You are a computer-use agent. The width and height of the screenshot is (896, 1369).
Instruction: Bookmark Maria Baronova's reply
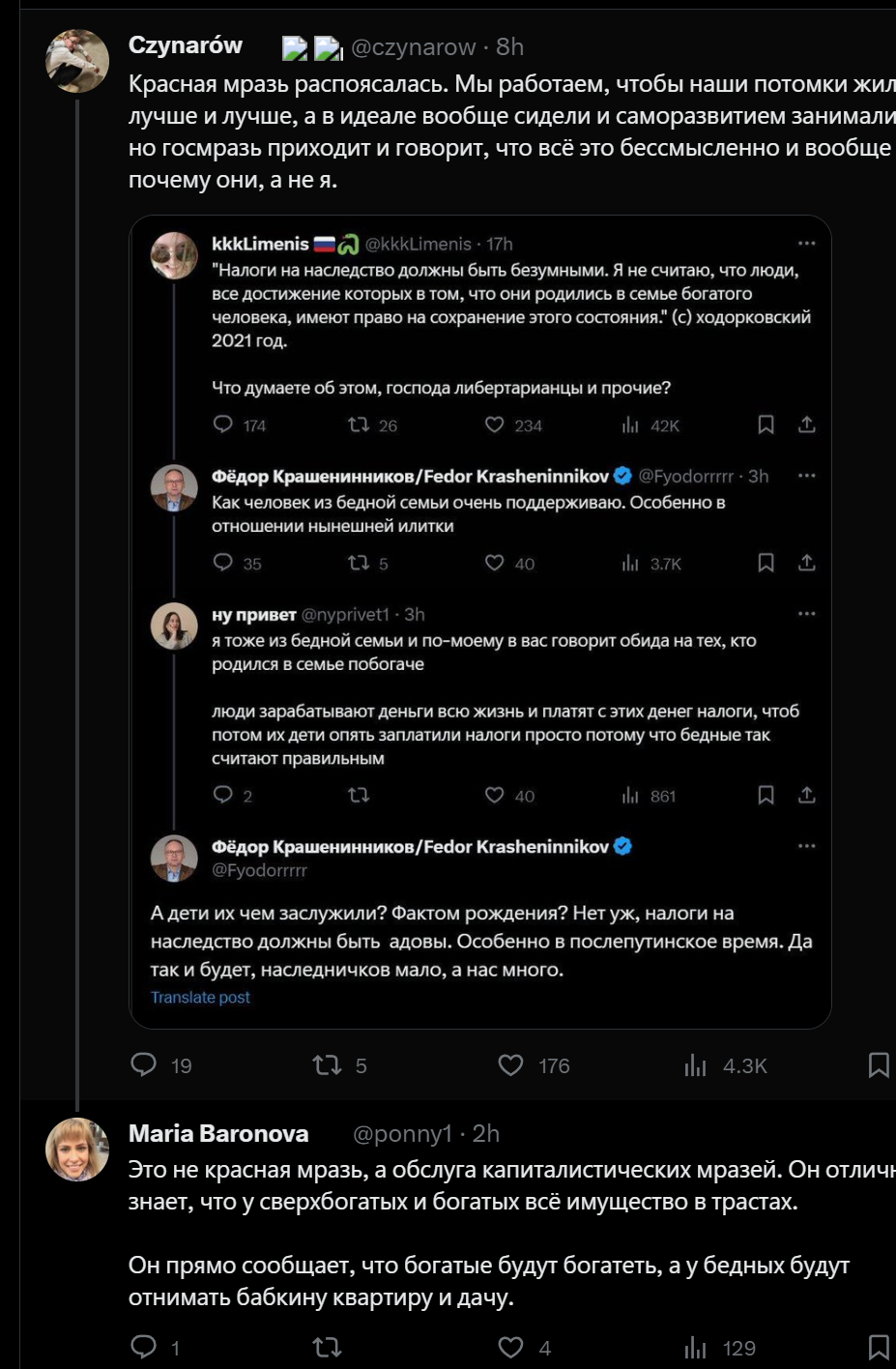[x=878, y=1347]
